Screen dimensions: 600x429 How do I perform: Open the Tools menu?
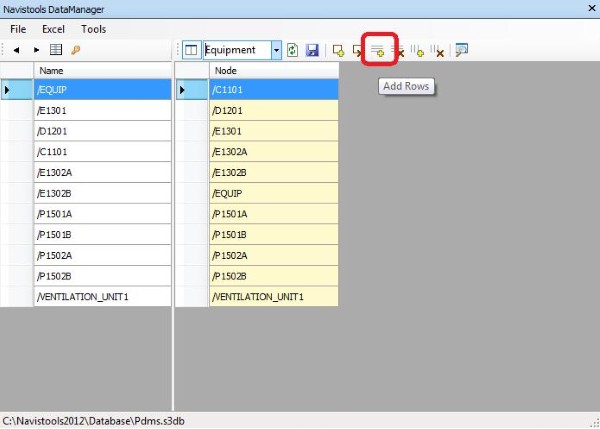click(93, 30)
